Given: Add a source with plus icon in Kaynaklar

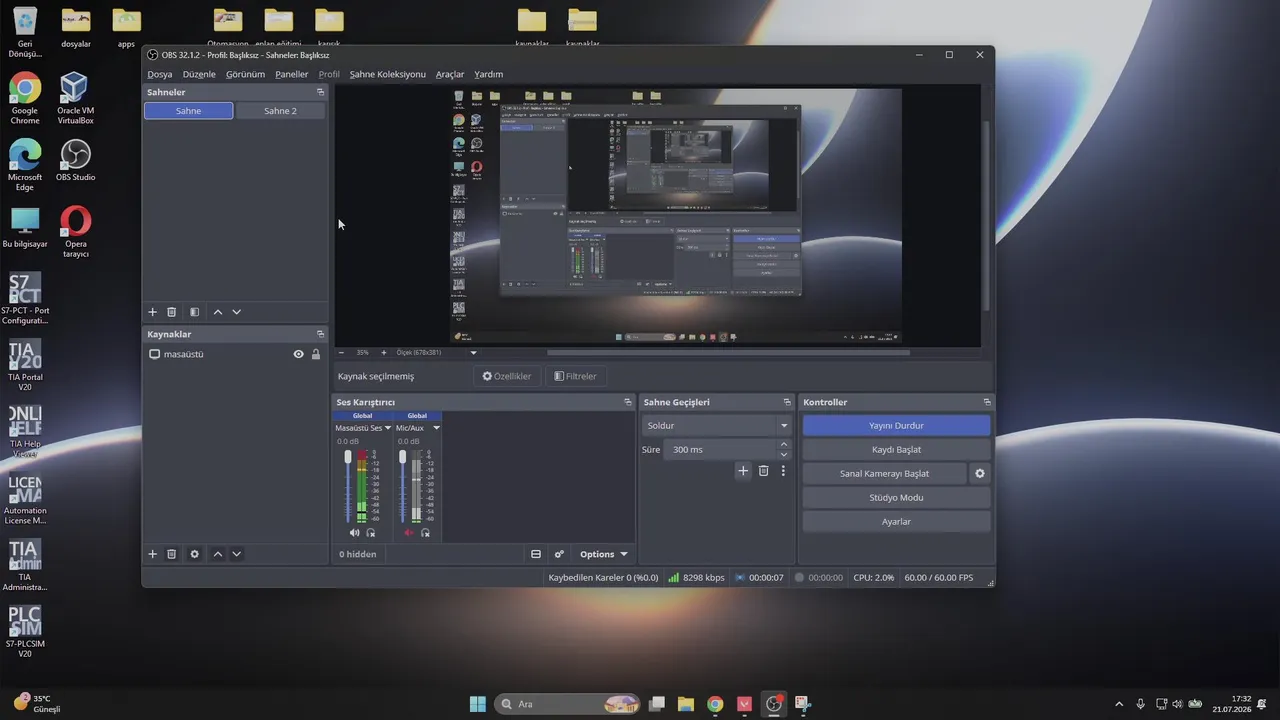Looking at the screenshot, I should point(152,554).
